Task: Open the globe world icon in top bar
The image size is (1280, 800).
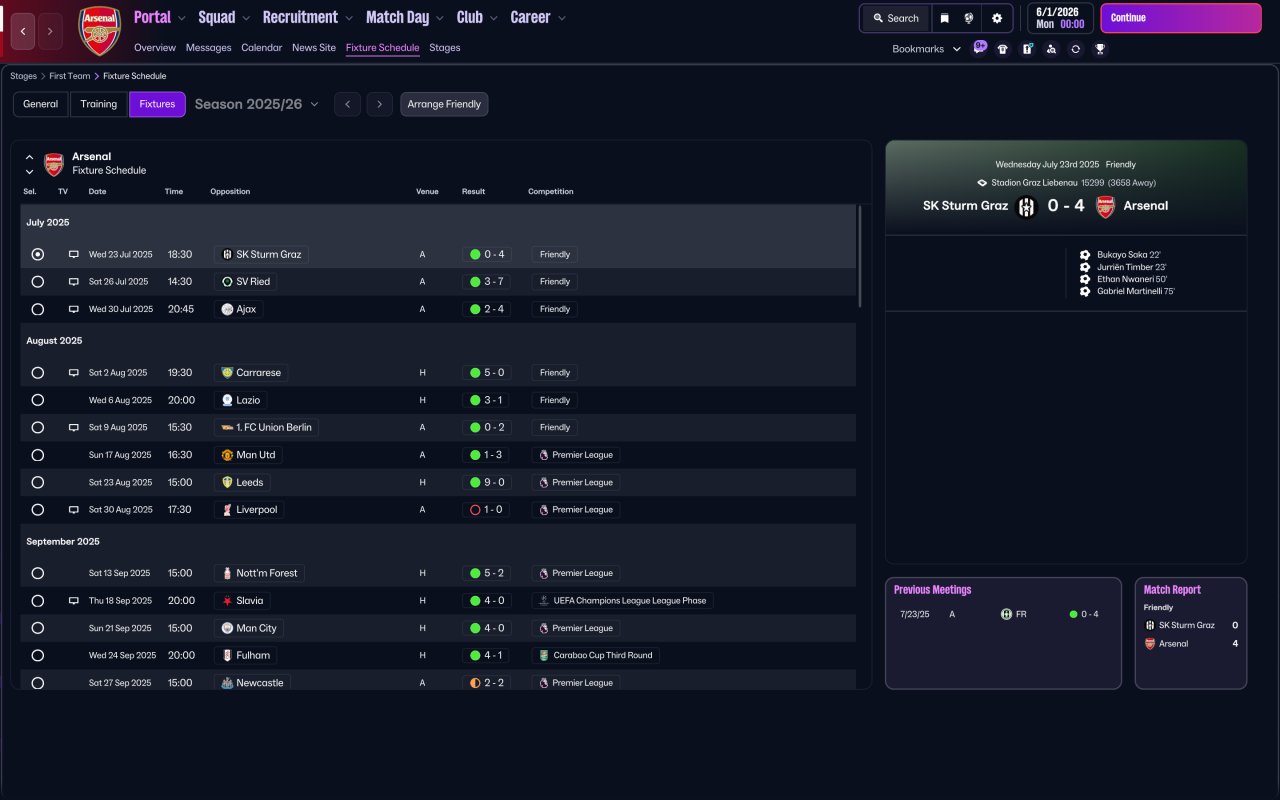Action: coord(969,18)
